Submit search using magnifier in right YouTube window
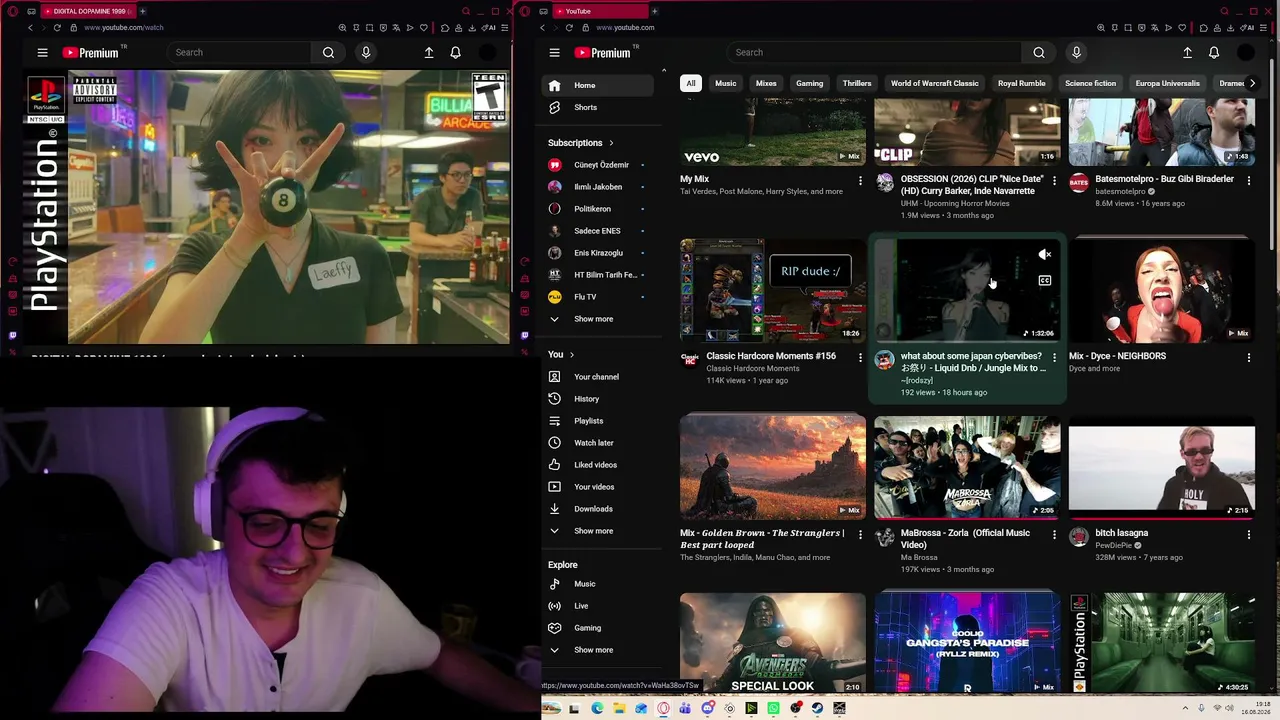Image resolution: width=1280 pixels, height=720 pixels. (x=1038, y=52)
